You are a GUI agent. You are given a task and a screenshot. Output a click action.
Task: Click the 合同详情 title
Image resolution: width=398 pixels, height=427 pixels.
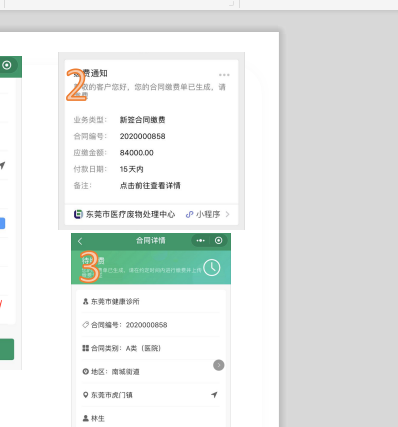[x=151, y=240]
